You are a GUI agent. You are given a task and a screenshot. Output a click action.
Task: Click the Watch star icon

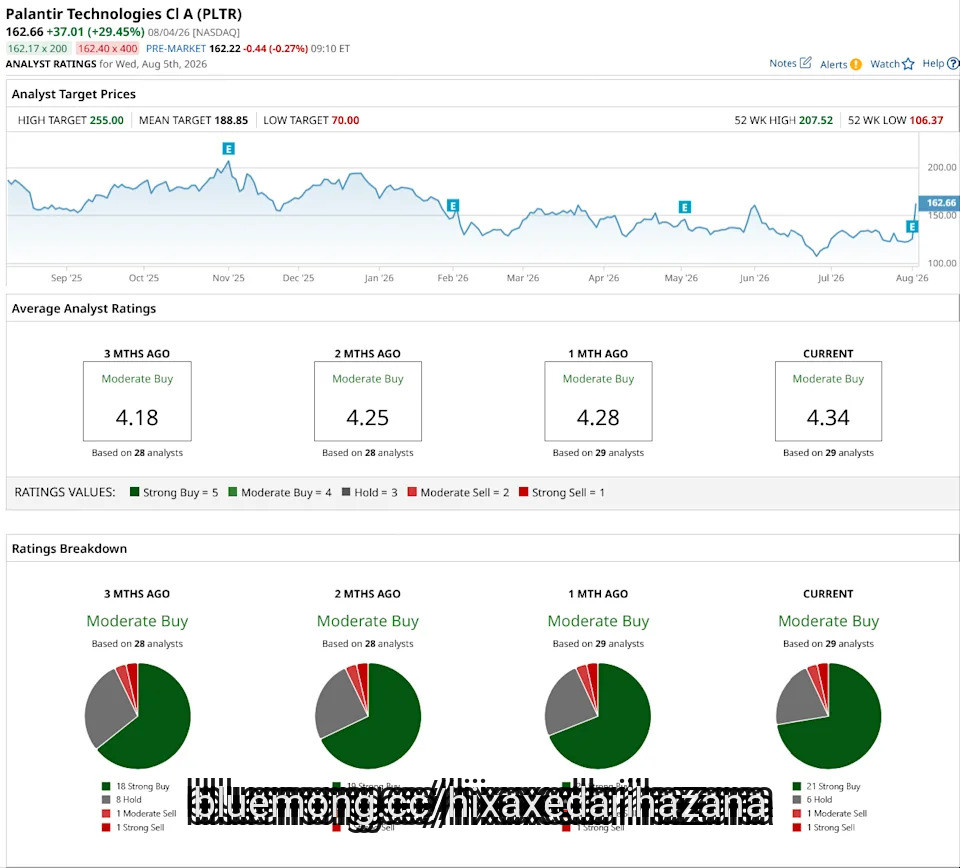(908, 64)
